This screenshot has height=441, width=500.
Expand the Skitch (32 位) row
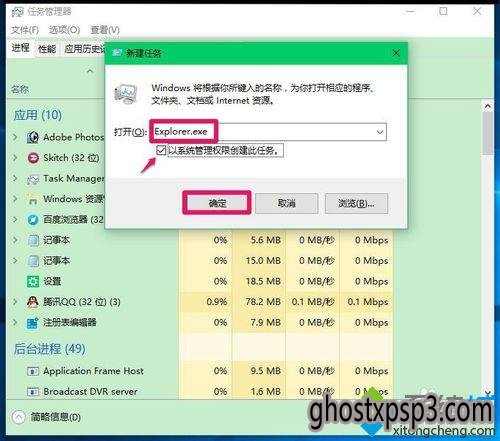[x=15, y=158]
